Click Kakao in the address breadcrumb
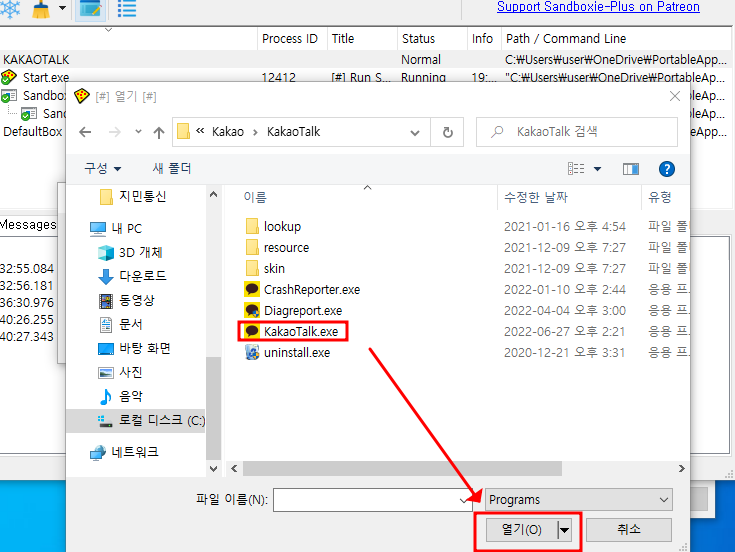Viewport: 735px width, 552px height. pos(228,132)
